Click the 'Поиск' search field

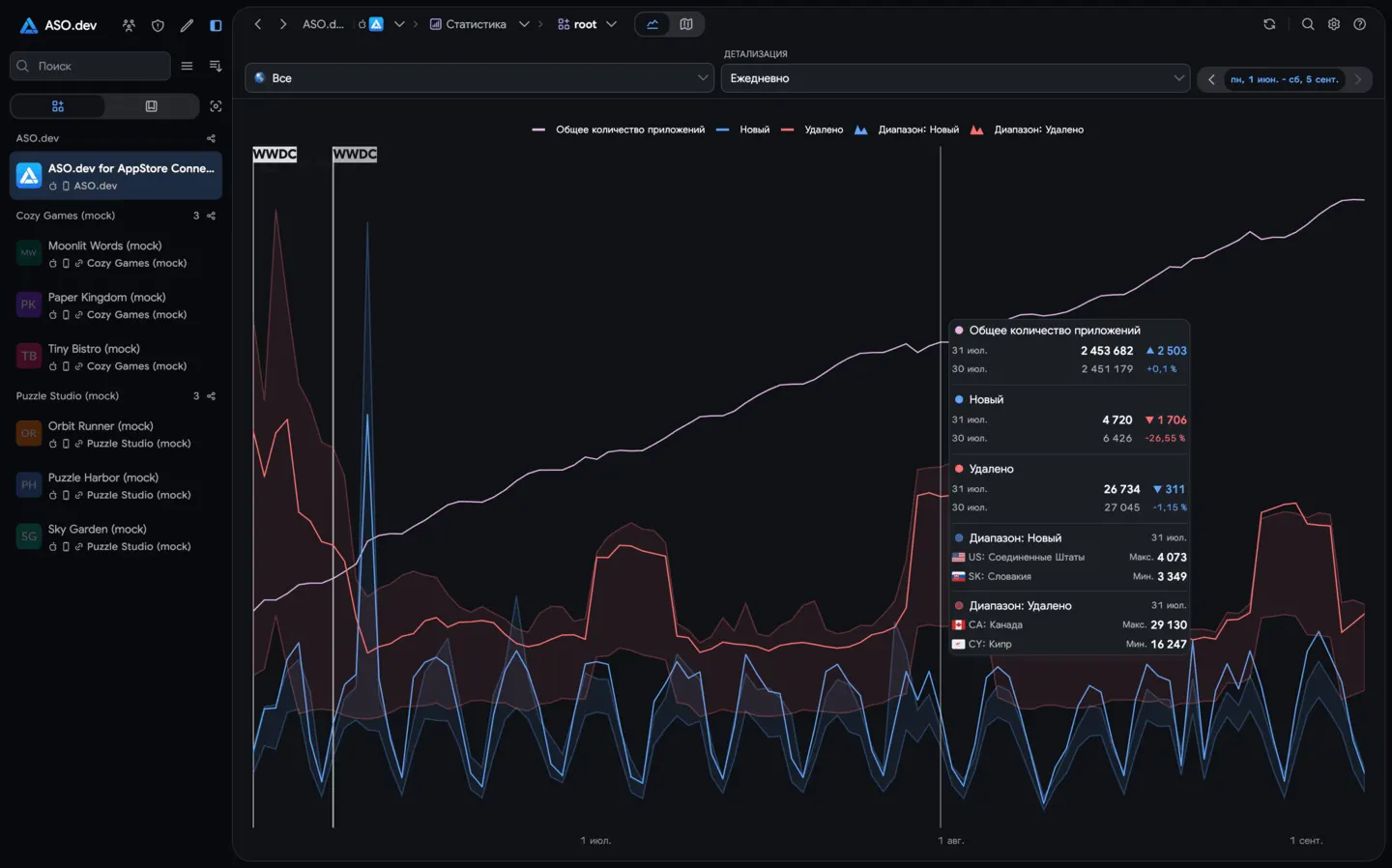[x=90, y=66]
